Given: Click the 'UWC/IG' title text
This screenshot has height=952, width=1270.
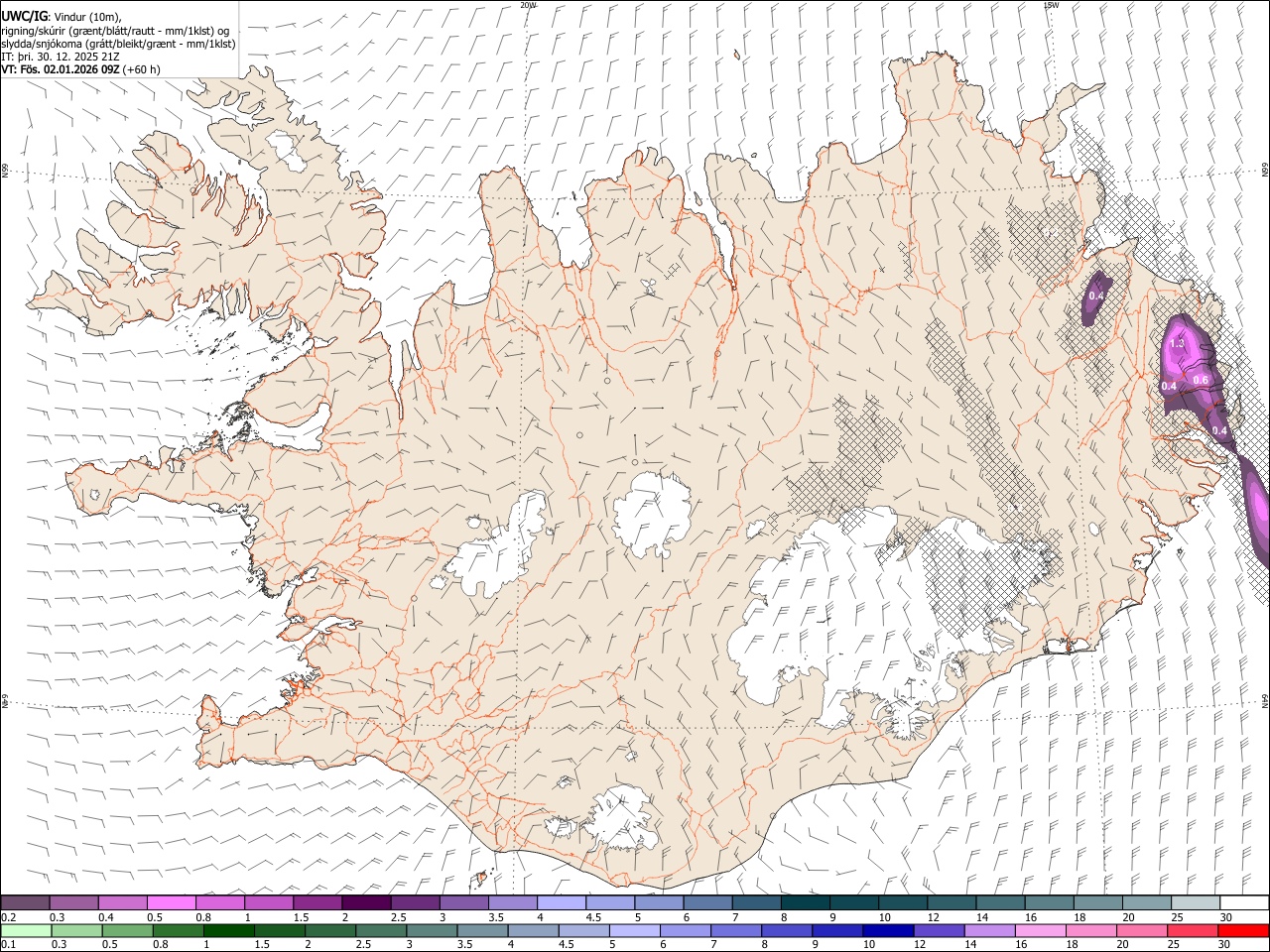Looking at the screenshot, I should 24,16.
